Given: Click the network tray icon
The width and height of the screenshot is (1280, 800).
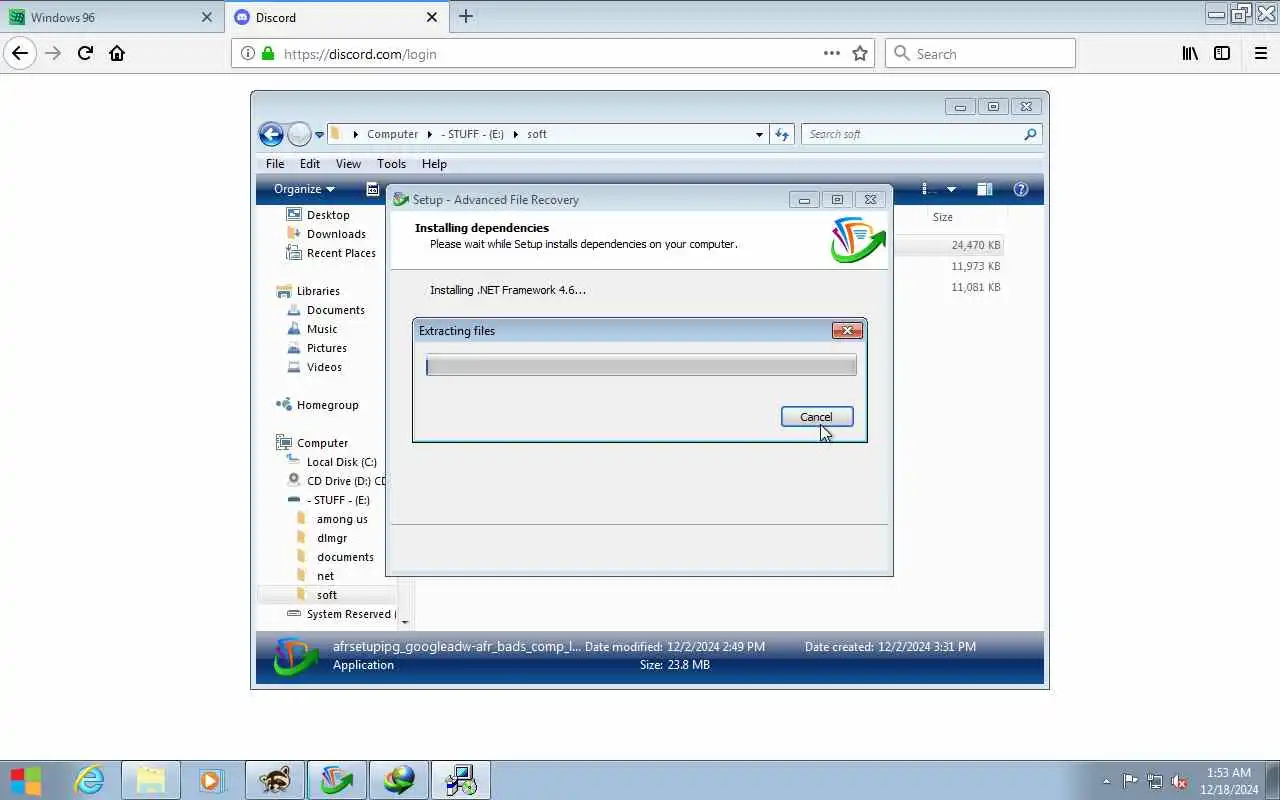Looking at the screenshot, I should point(1155,782).
